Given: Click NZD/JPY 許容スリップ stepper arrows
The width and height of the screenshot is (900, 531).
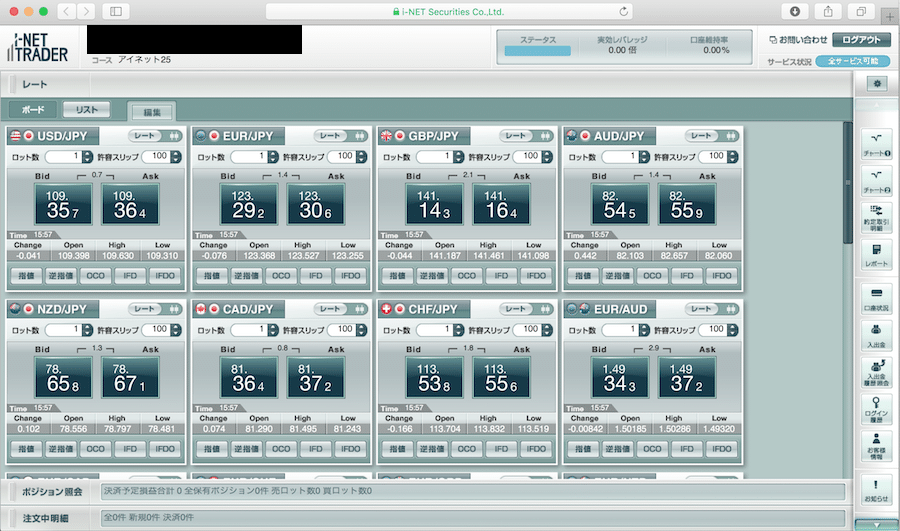Looking at the screenshot, I should pos(176,330).
